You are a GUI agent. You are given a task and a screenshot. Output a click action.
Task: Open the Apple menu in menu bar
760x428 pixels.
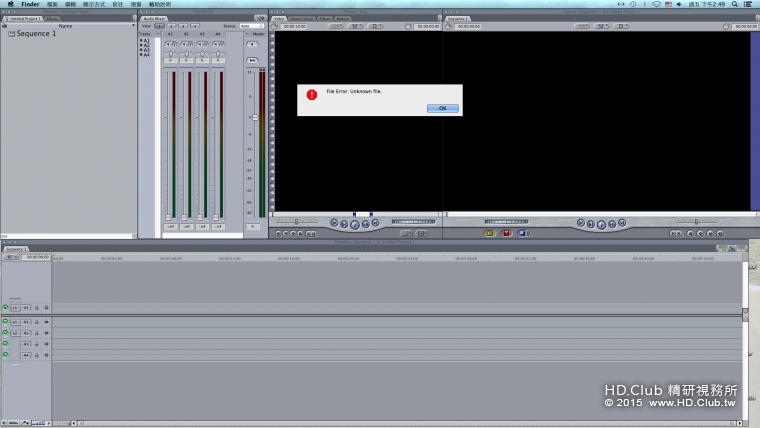pyautogui.click(x=9, y=4)
